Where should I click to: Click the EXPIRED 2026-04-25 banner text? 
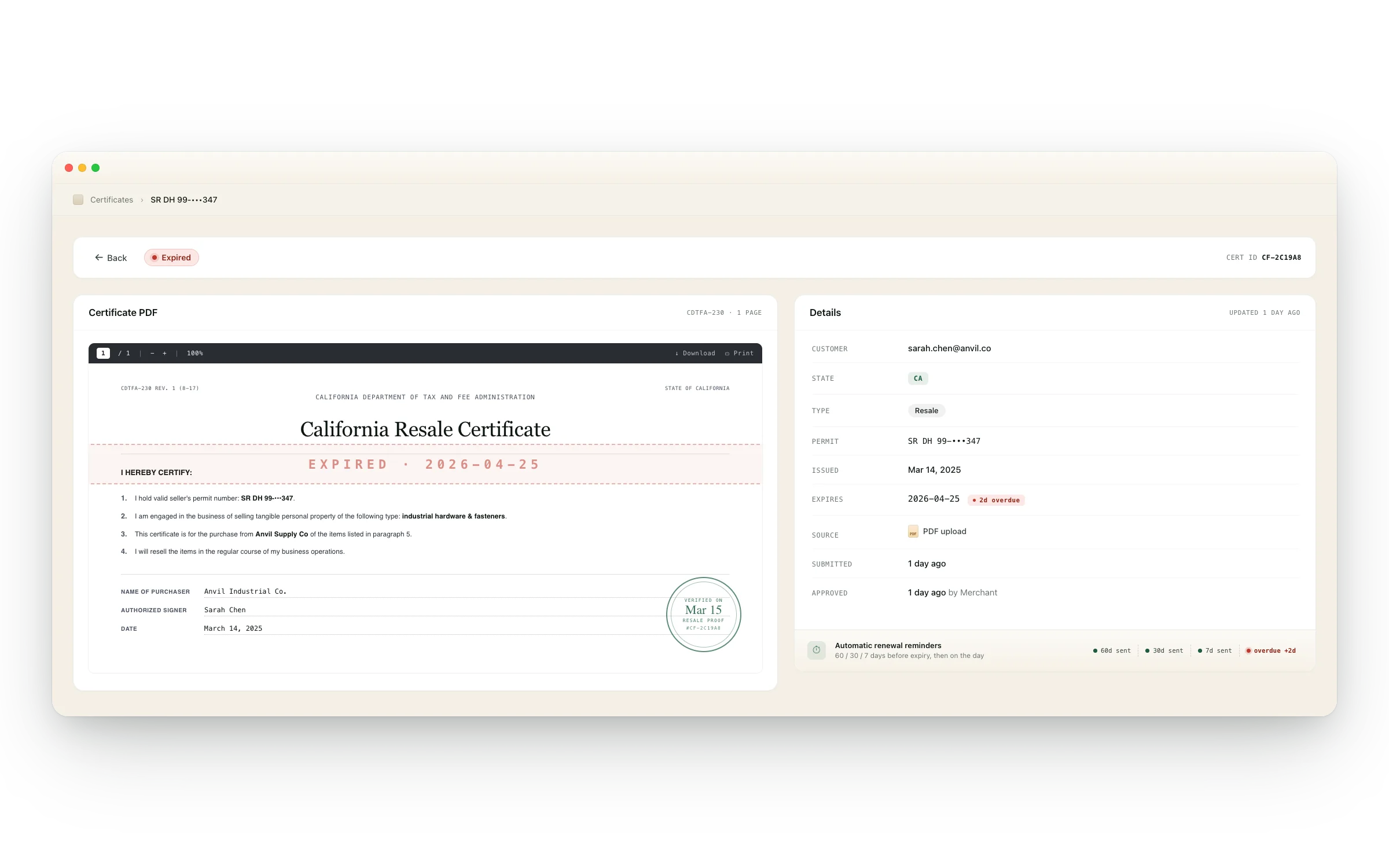pos(424,464)
